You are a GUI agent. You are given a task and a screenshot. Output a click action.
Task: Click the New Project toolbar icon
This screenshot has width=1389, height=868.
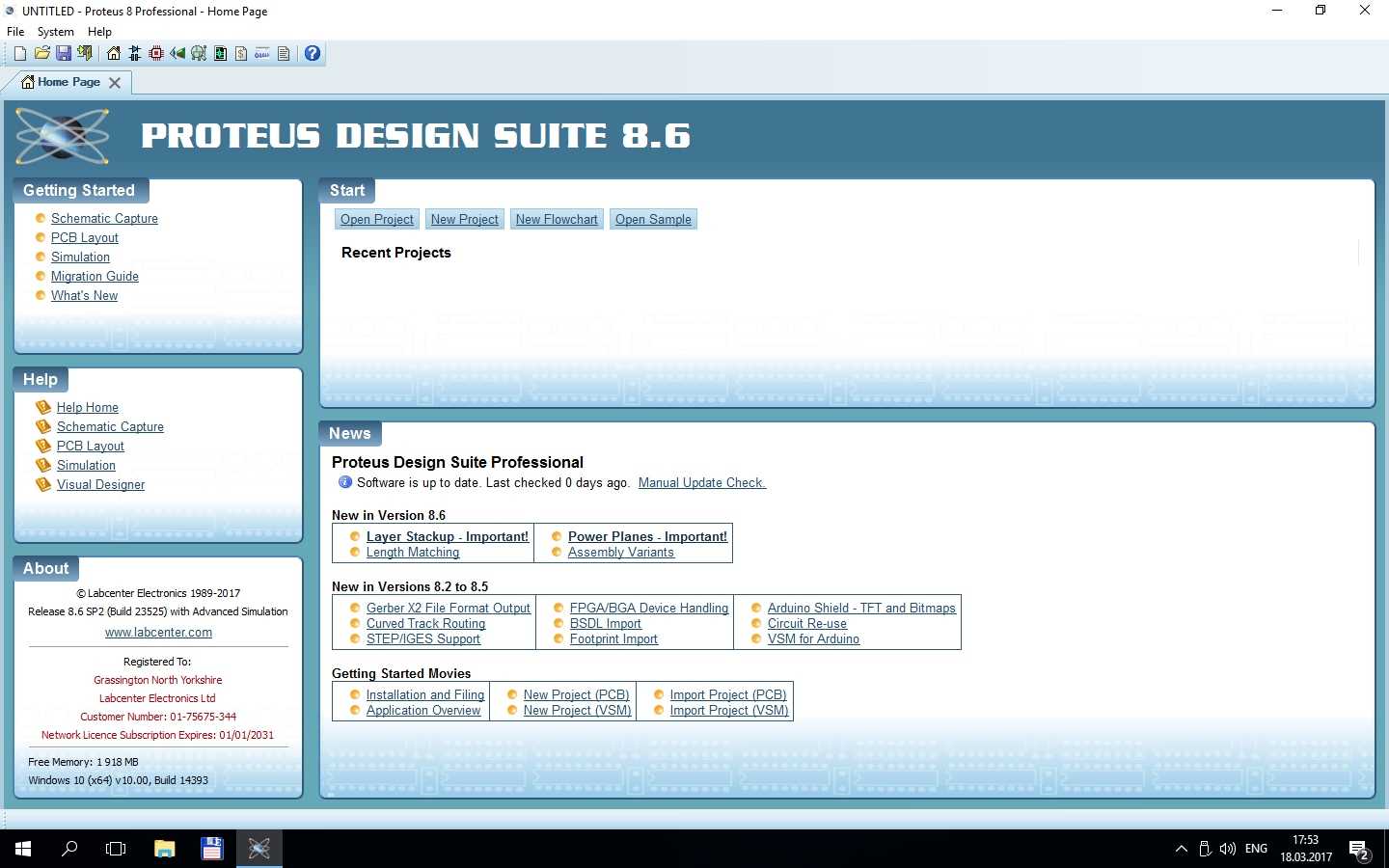click(x=19, y=54)
